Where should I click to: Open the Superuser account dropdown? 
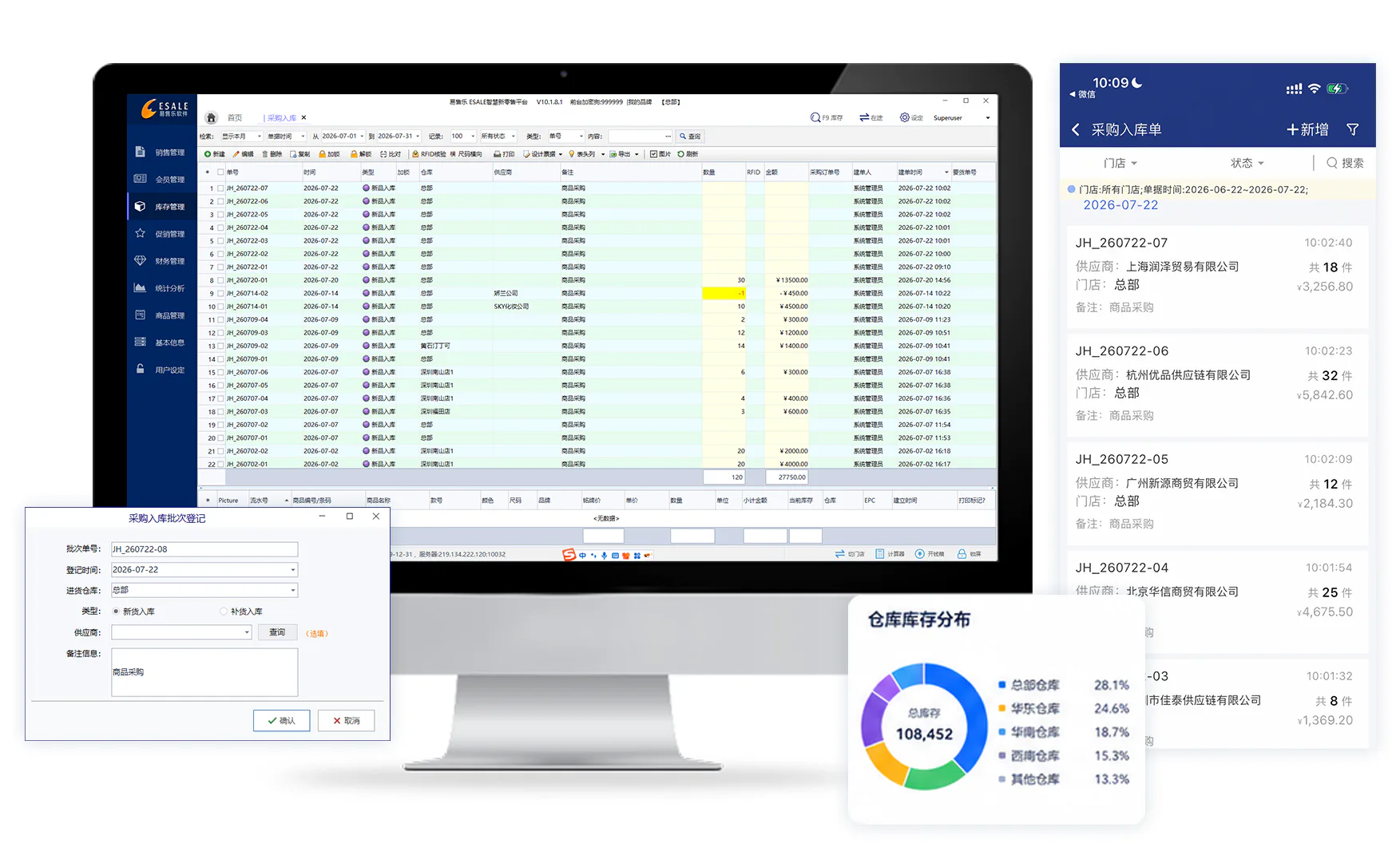point(962,118)
